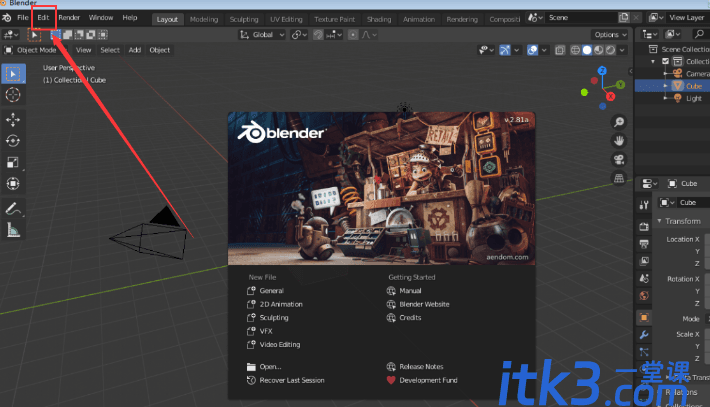
Task: Click the blue Z axis gizmo ball
Action: [602, 71]
